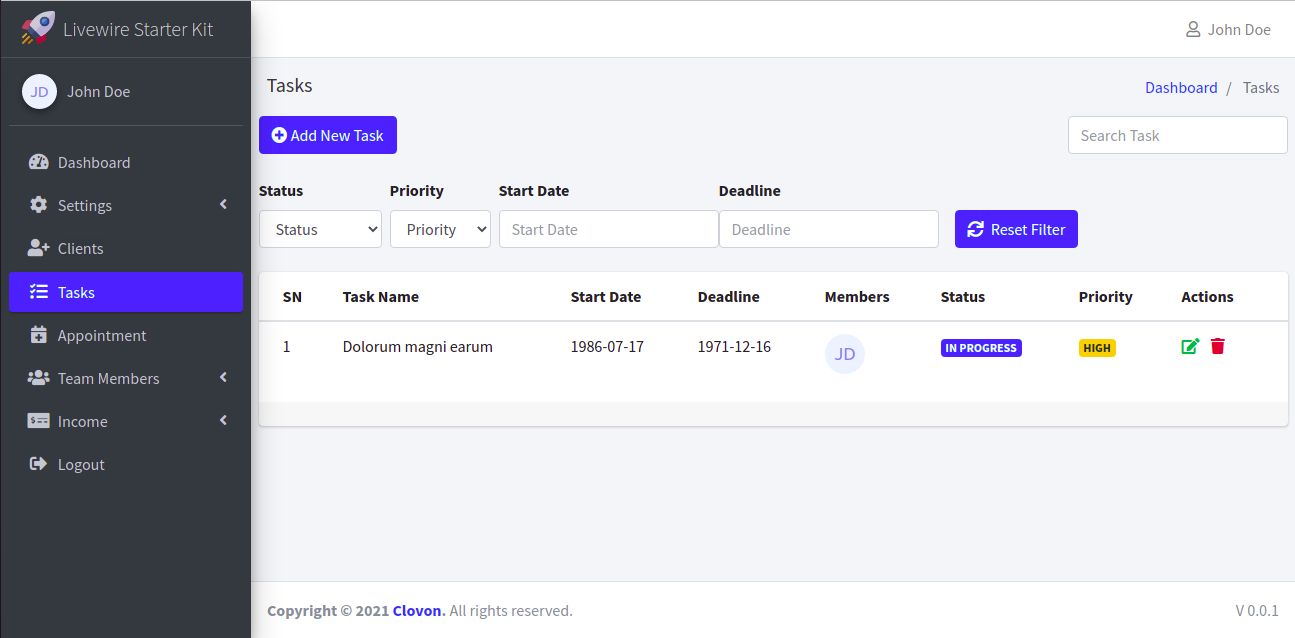Click the Start Date filter field

click(x=608, y=229)
